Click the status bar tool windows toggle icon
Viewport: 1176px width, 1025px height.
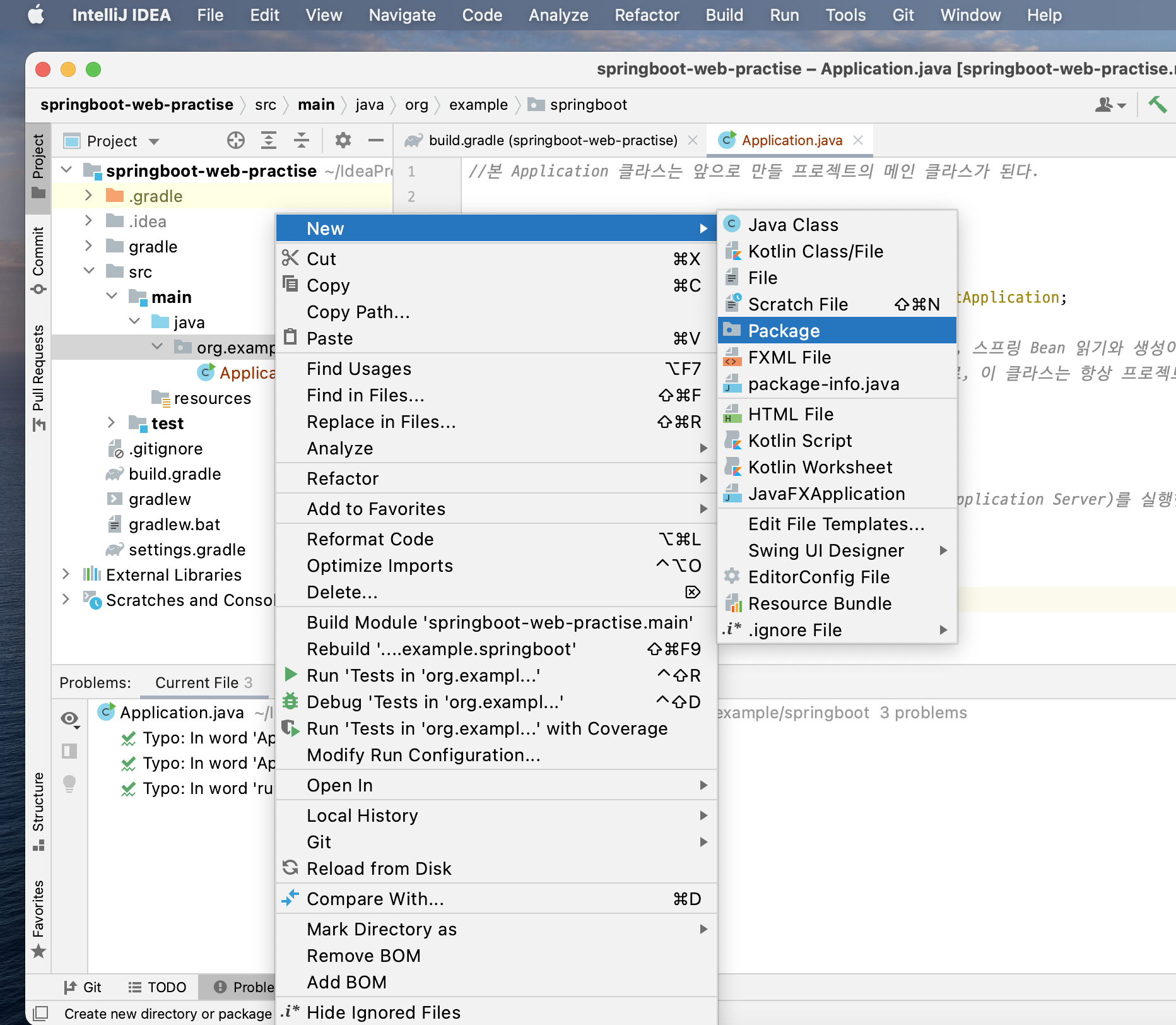pos(40,1013)
